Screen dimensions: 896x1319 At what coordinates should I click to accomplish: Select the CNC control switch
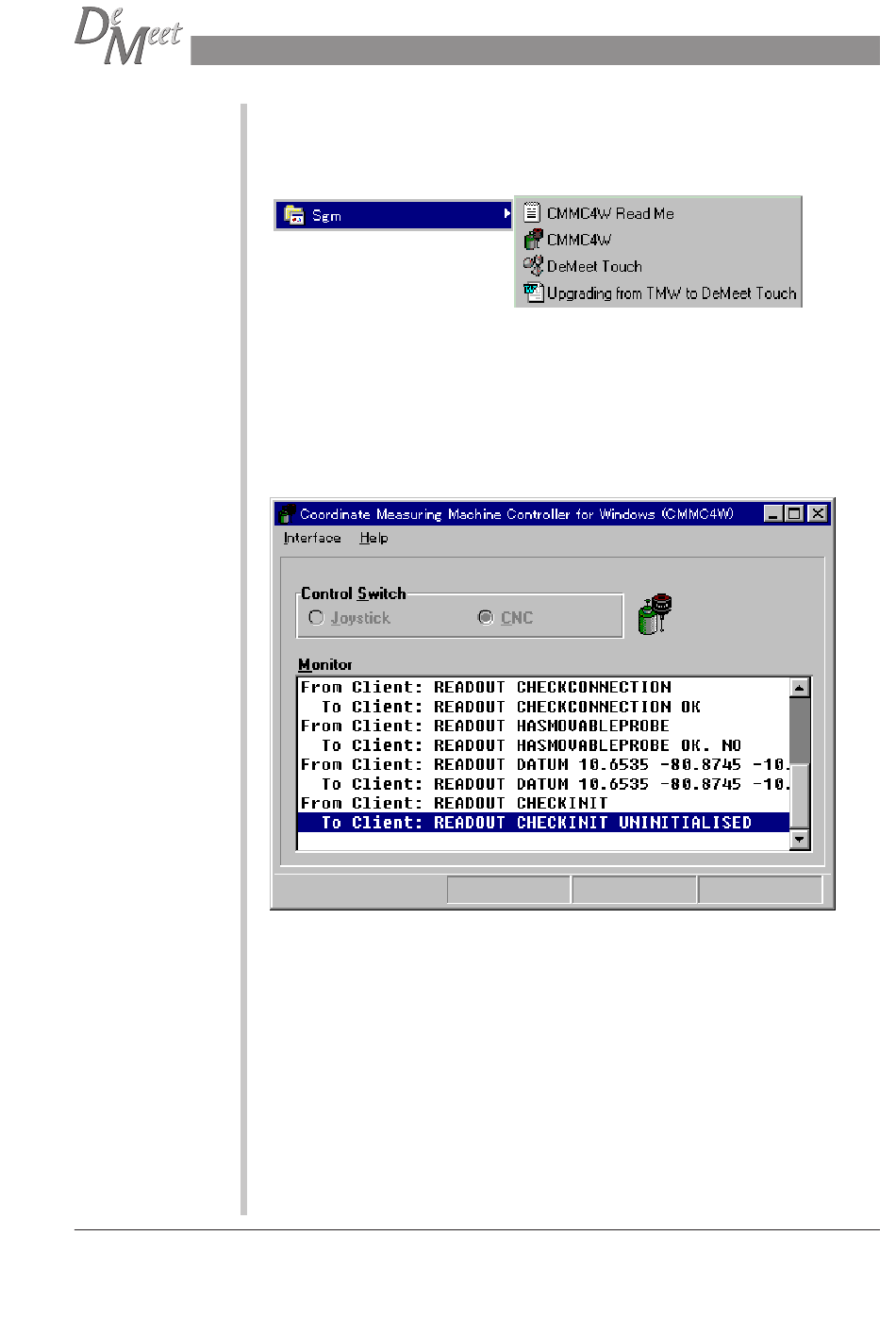506,618
